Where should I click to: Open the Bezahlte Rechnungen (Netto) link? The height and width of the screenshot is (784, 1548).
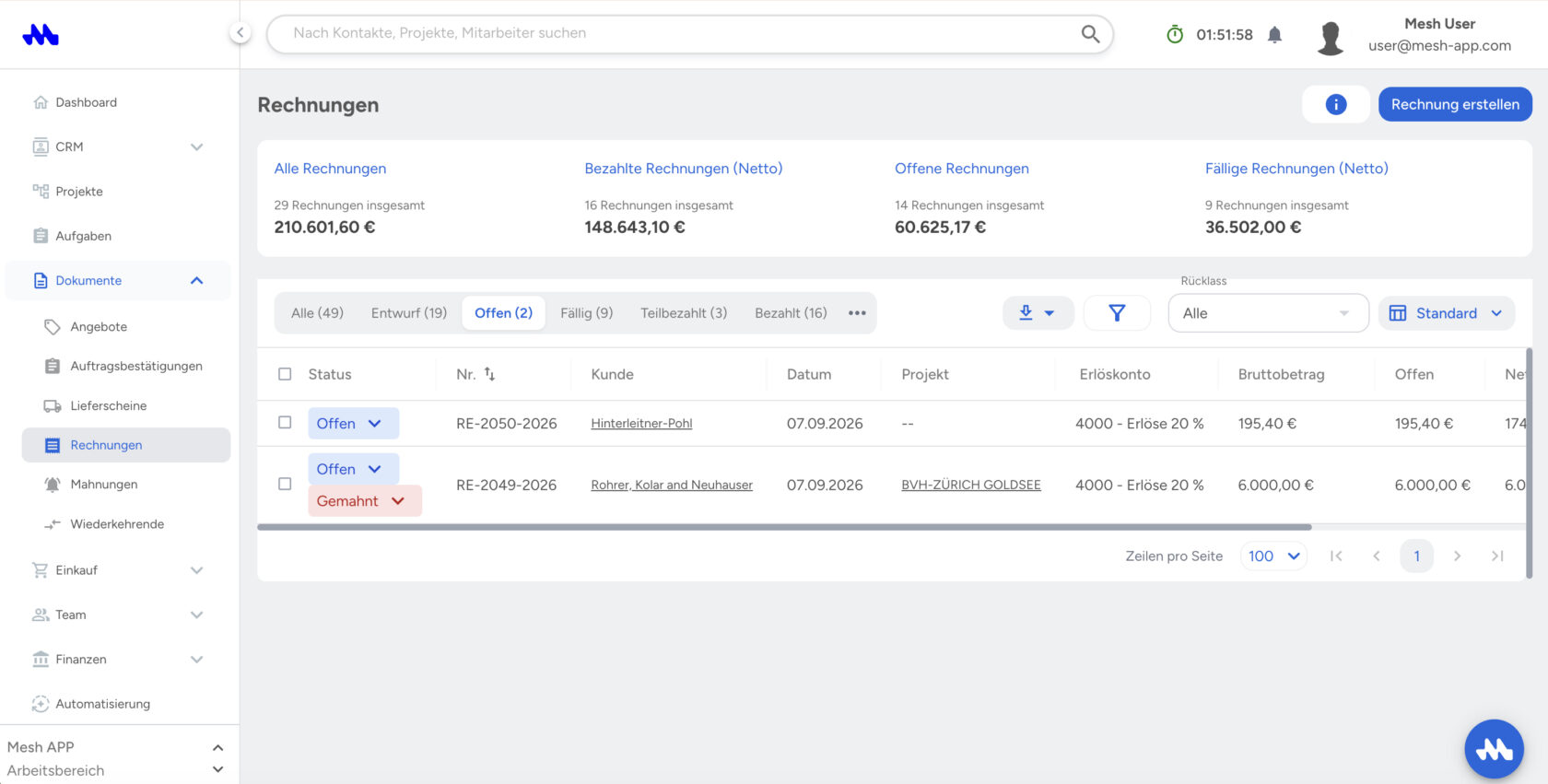point(684,169)
